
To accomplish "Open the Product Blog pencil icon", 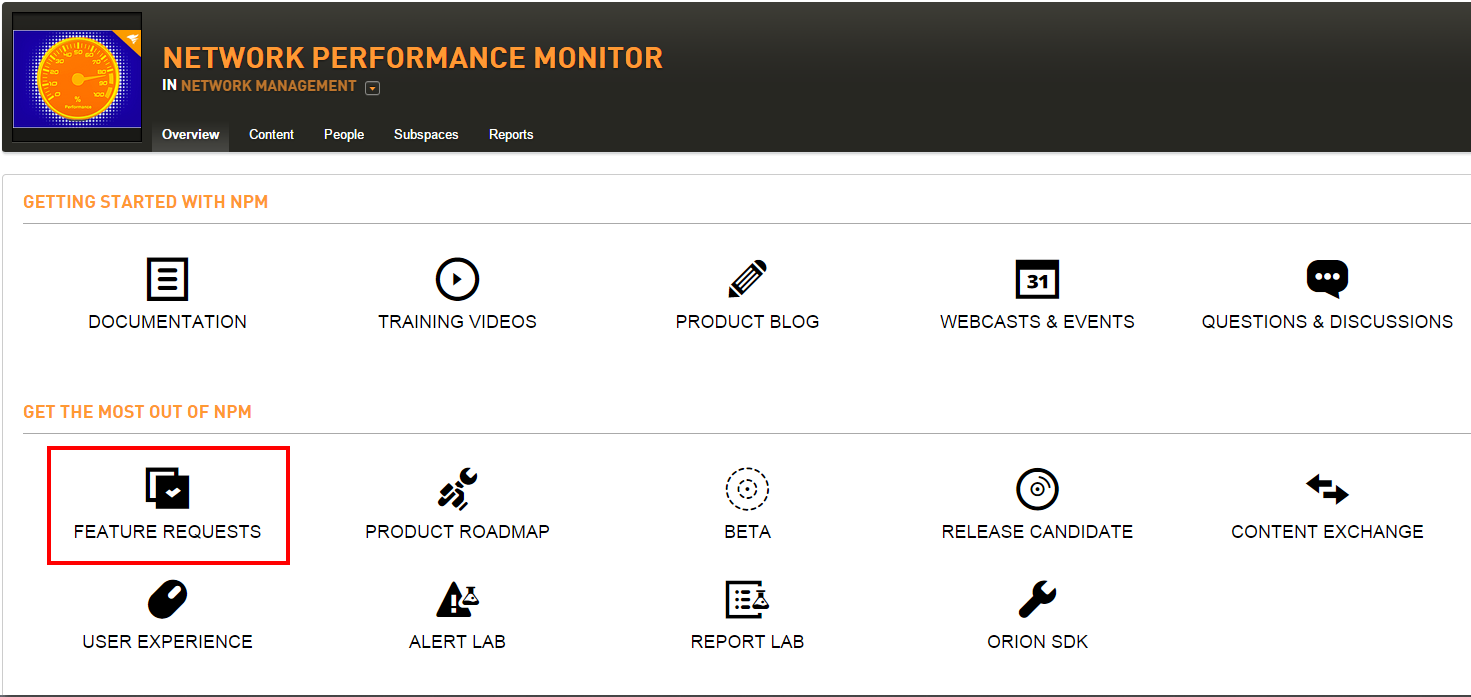I will click(x=747, y=280).
